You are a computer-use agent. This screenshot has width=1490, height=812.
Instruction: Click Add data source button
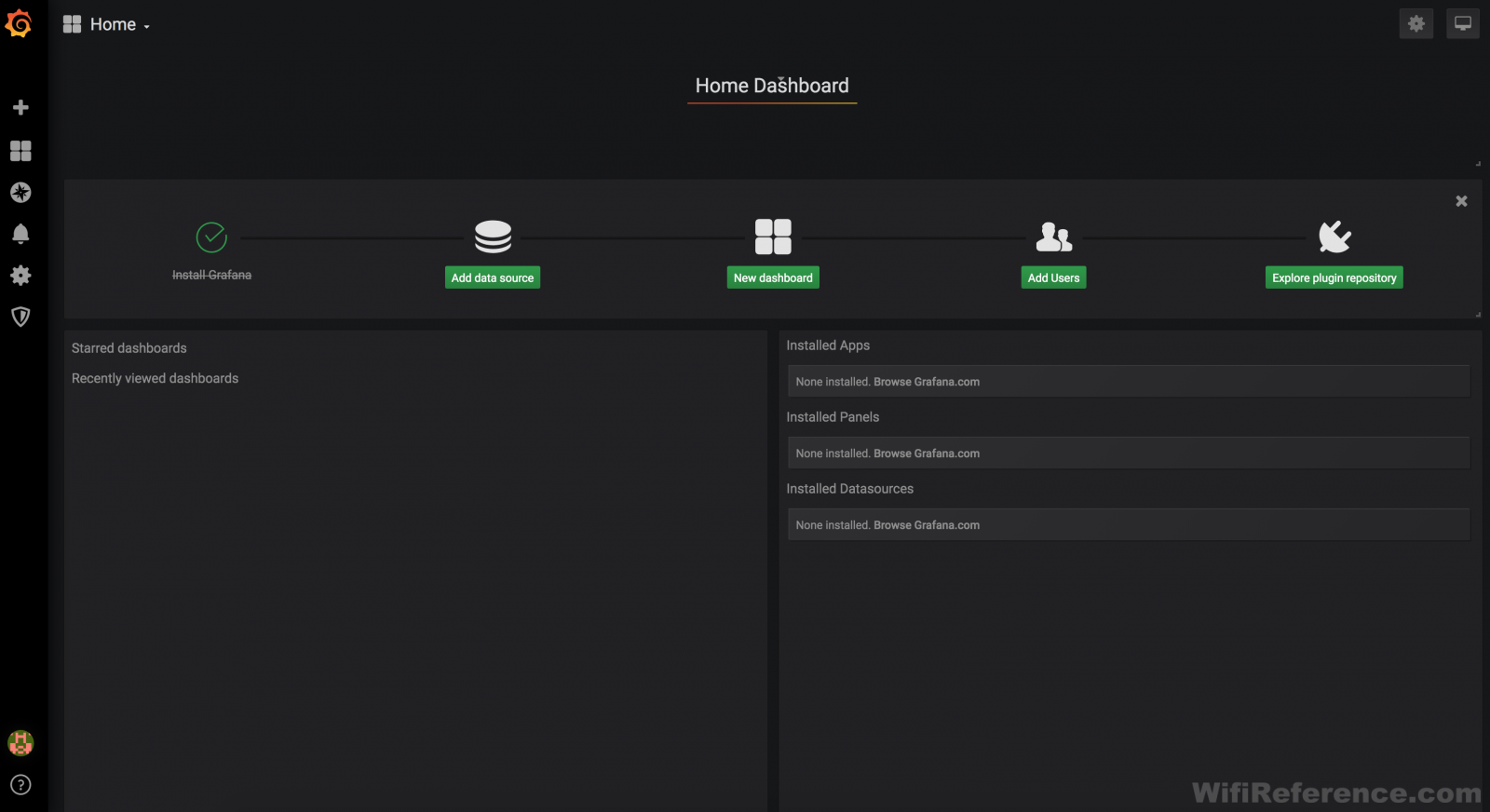tap(493, 277)
